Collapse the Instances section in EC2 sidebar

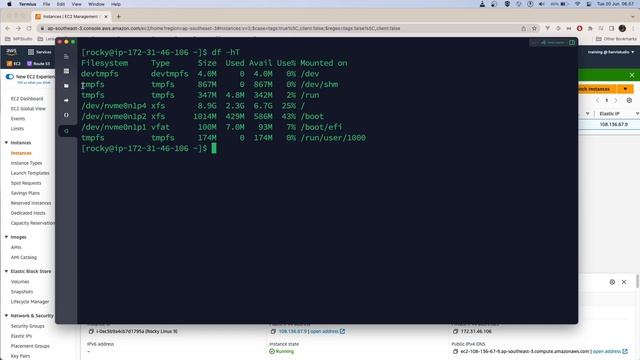pyautogui.click(x=7, y=142)
